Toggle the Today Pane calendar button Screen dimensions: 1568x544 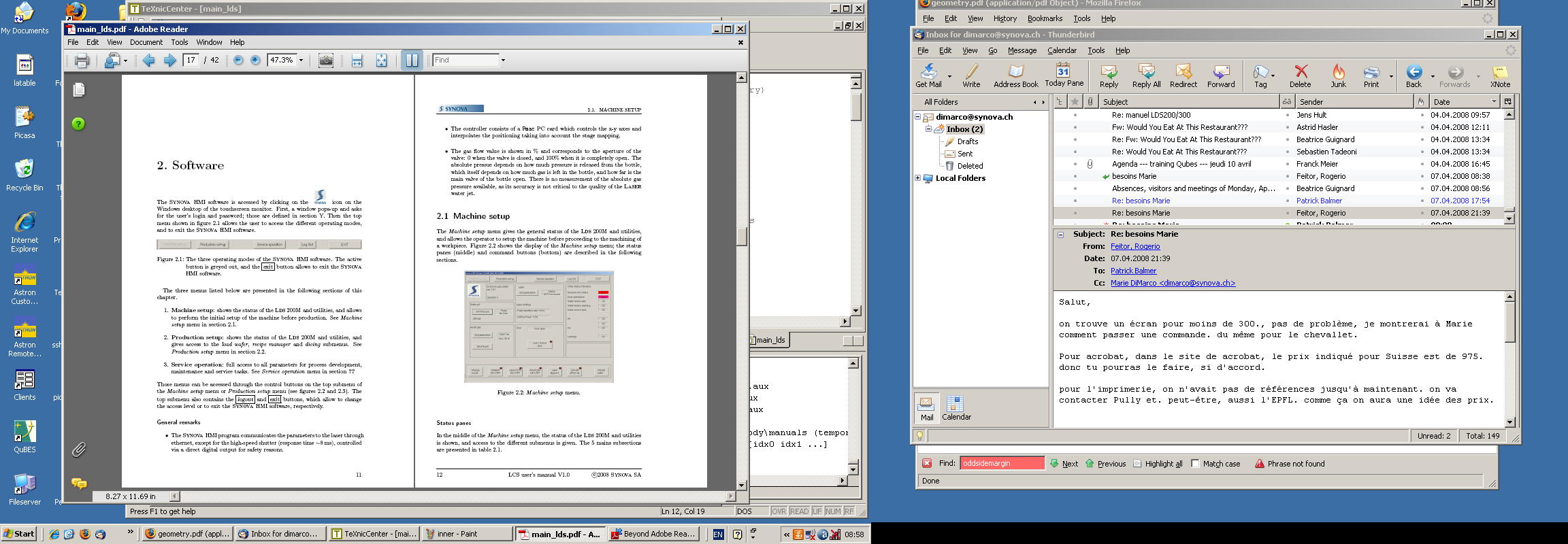[x=1064, y=75]
